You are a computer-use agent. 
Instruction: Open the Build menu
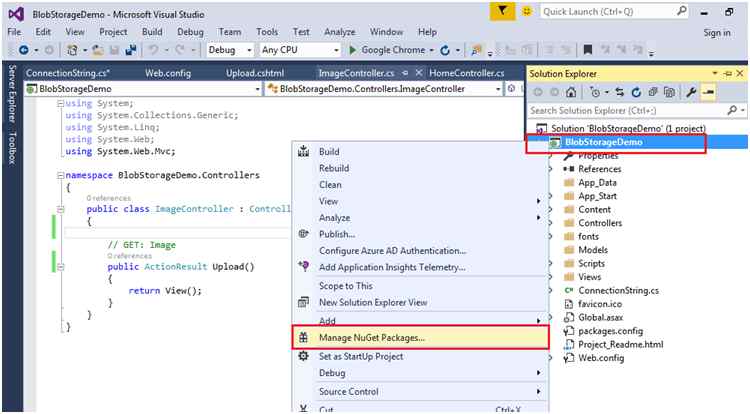[152, 32]
